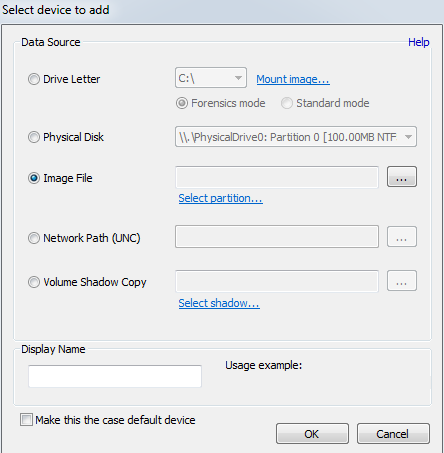This screenshot has height=453, width=444.
Task: Browse for an image file with the ellipsis button
Action: point(402,177)
